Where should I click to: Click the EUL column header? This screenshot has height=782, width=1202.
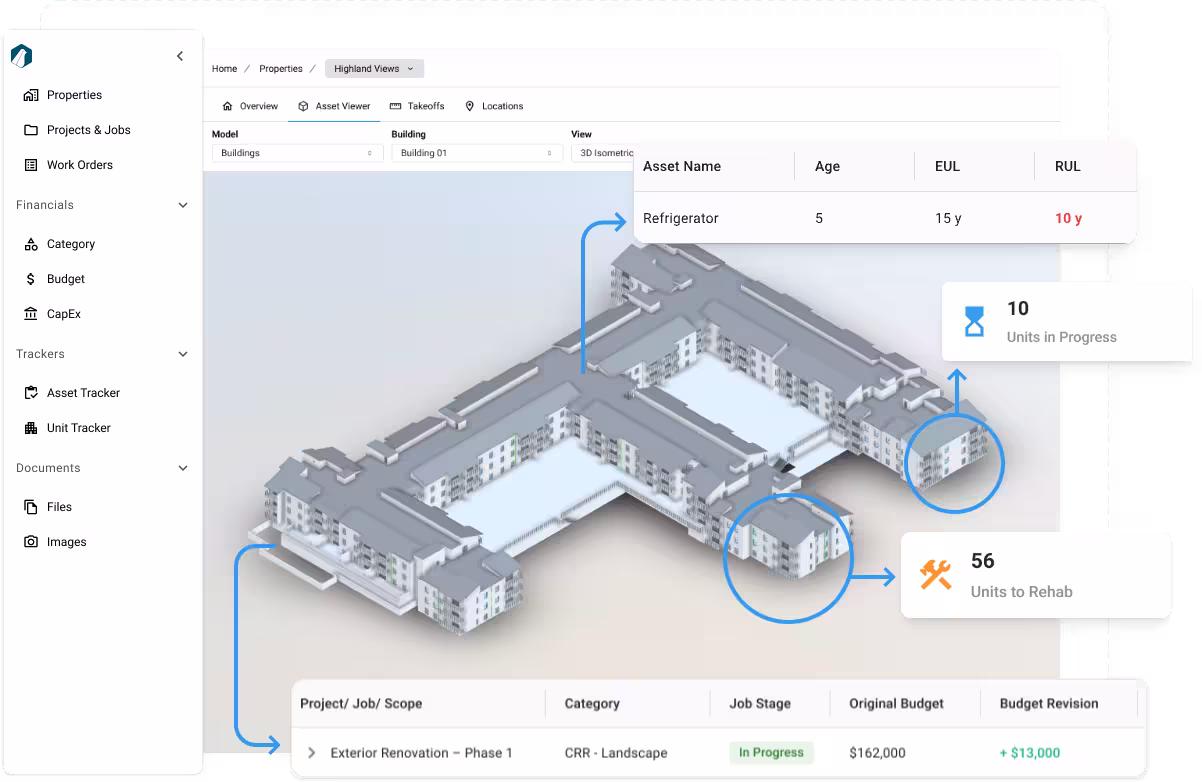[x=947, y=167]
